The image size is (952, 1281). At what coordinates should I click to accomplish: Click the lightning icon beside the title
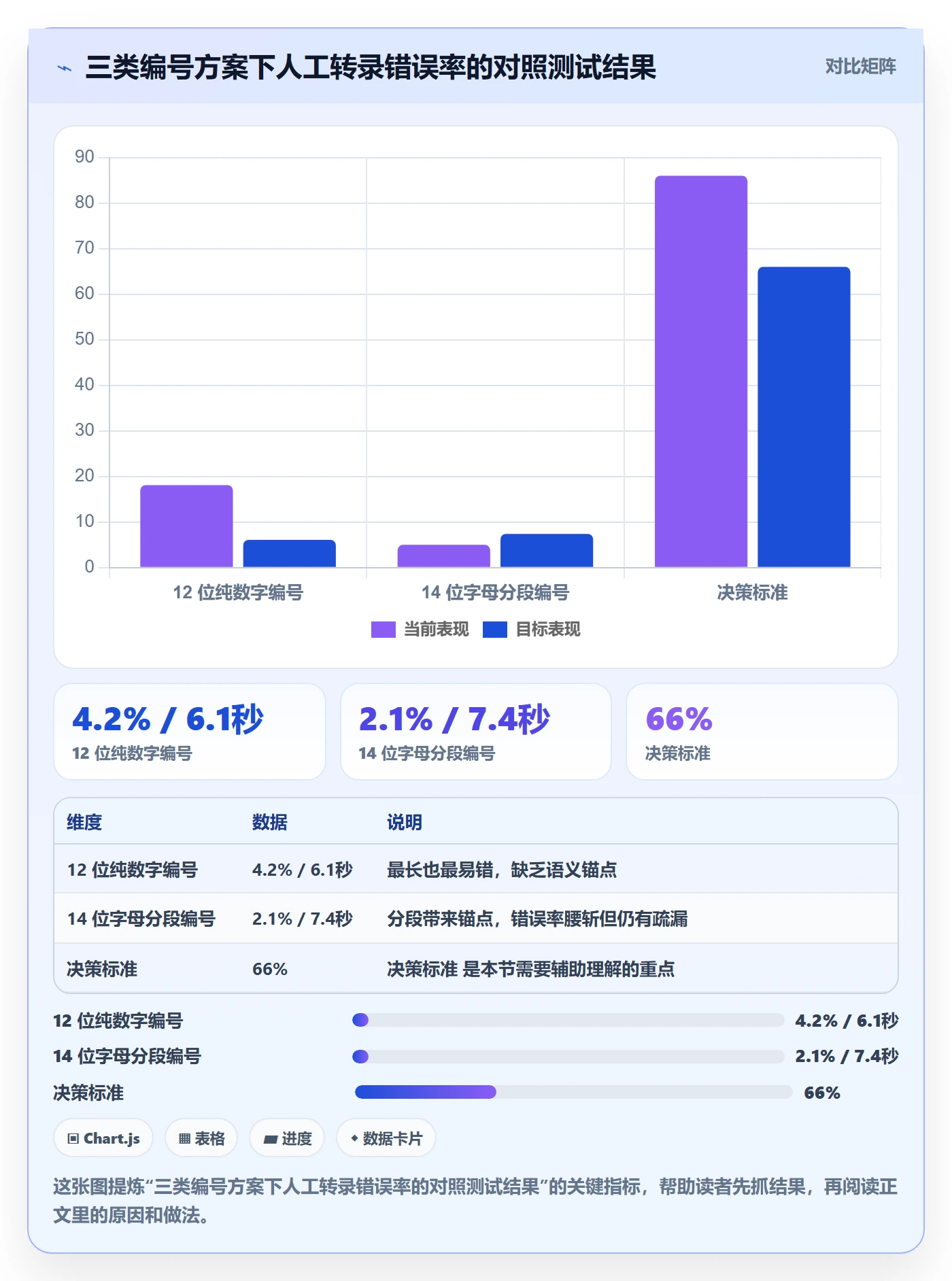pos(65,68)
